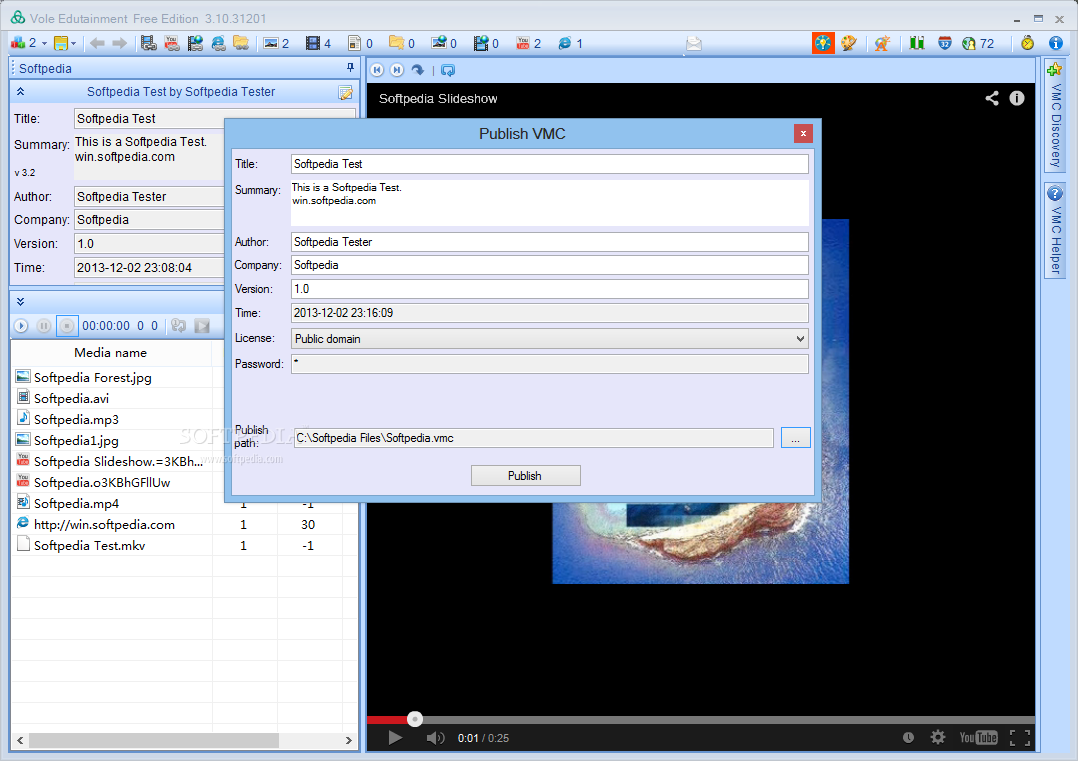The image size is (1078, 761).
Task: Click next media button above the player
Action: [397, 69]
